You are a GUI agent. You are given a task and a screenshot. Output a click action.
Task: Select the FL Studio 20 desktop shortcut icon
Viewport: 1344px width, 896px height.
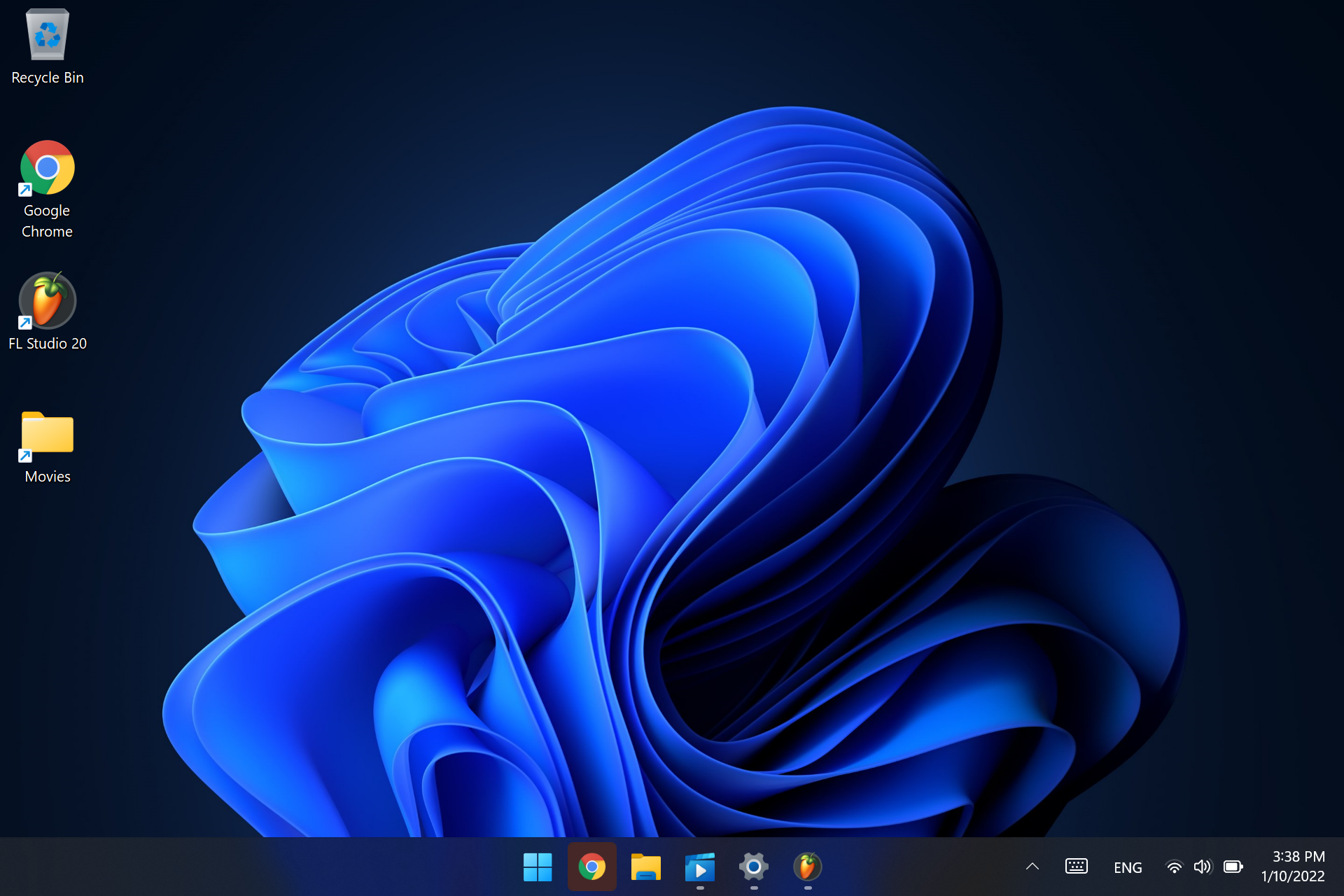[48, 301]
